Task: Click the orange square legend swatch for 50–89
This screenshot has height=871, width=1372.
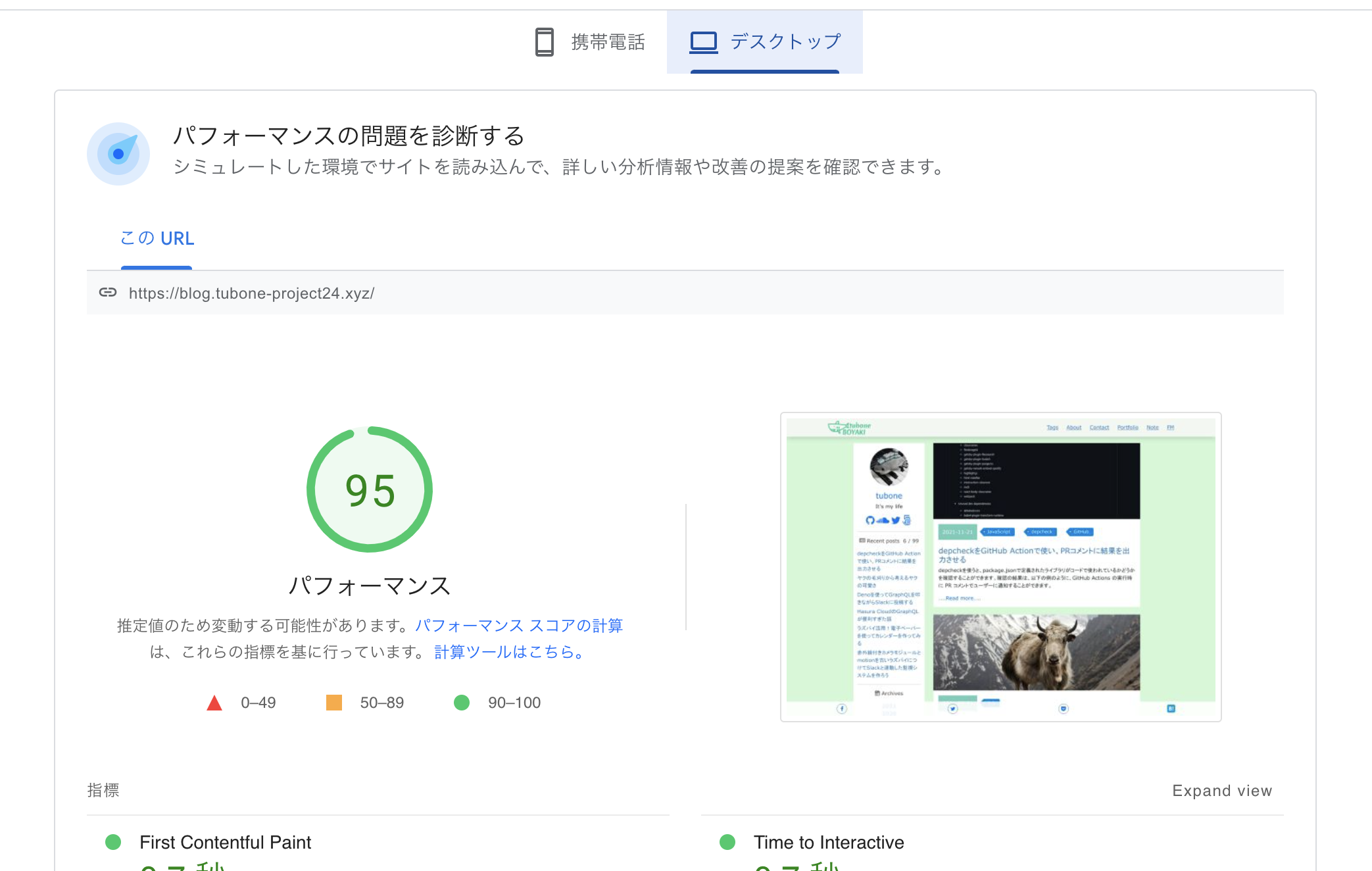Action: click(x=334, y=703)
